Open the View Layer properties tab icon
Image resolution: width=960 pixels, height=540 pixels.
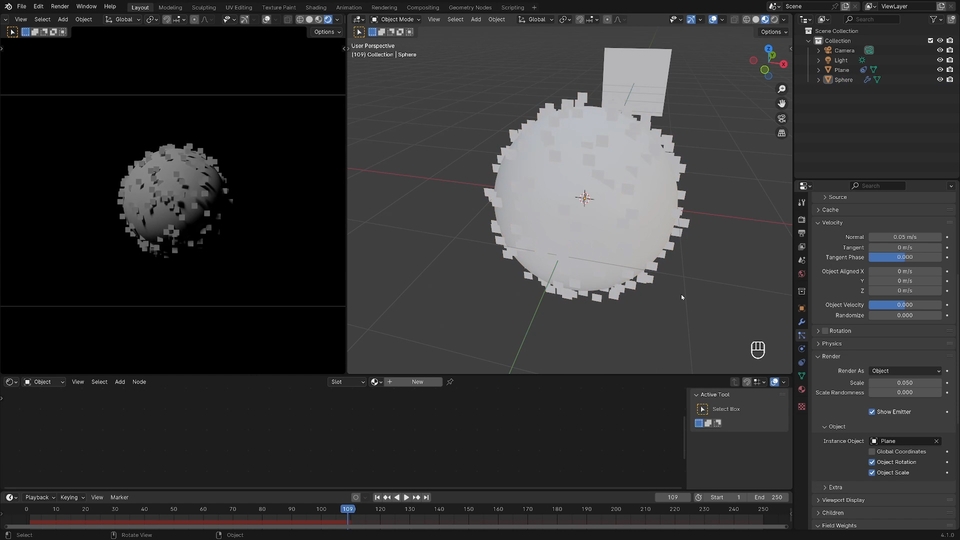click(801, 247)
